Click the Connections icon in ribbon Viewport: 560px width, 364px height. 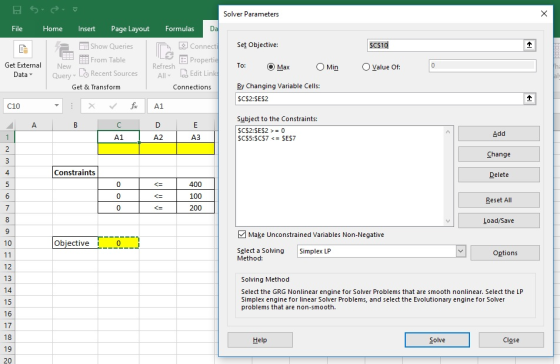(183, 46)
